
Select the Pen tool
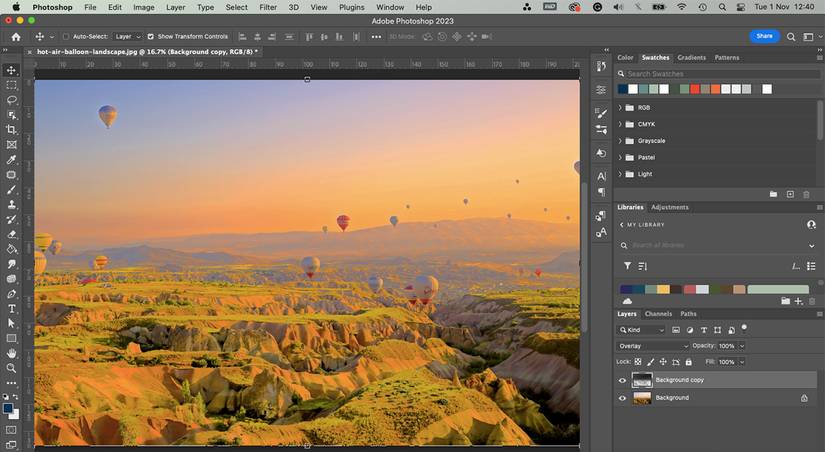pyautogui.click(x=11, y=294)
